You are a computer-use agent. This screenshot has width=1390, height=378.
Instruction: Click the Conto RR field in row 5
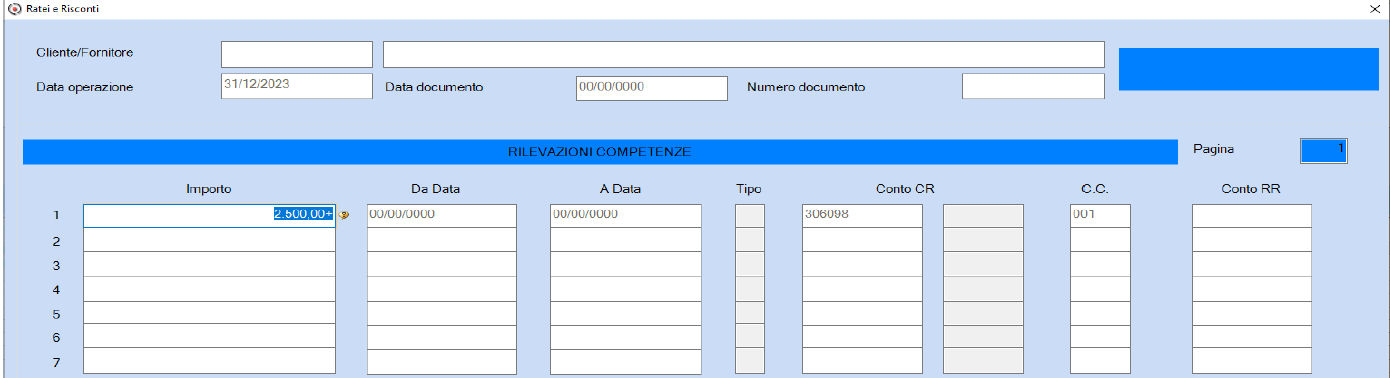click(1251, 312)
